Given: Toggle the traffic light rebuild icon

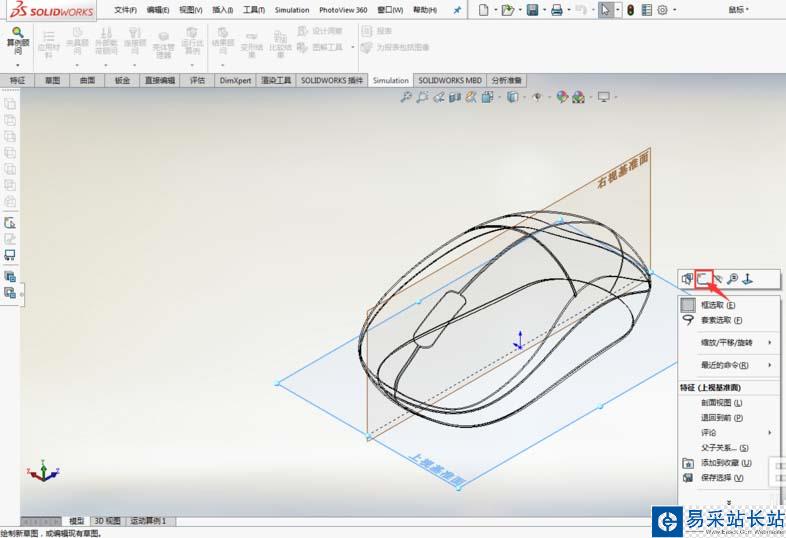Looking at the screenshot, I should click(x=630, y=10).
